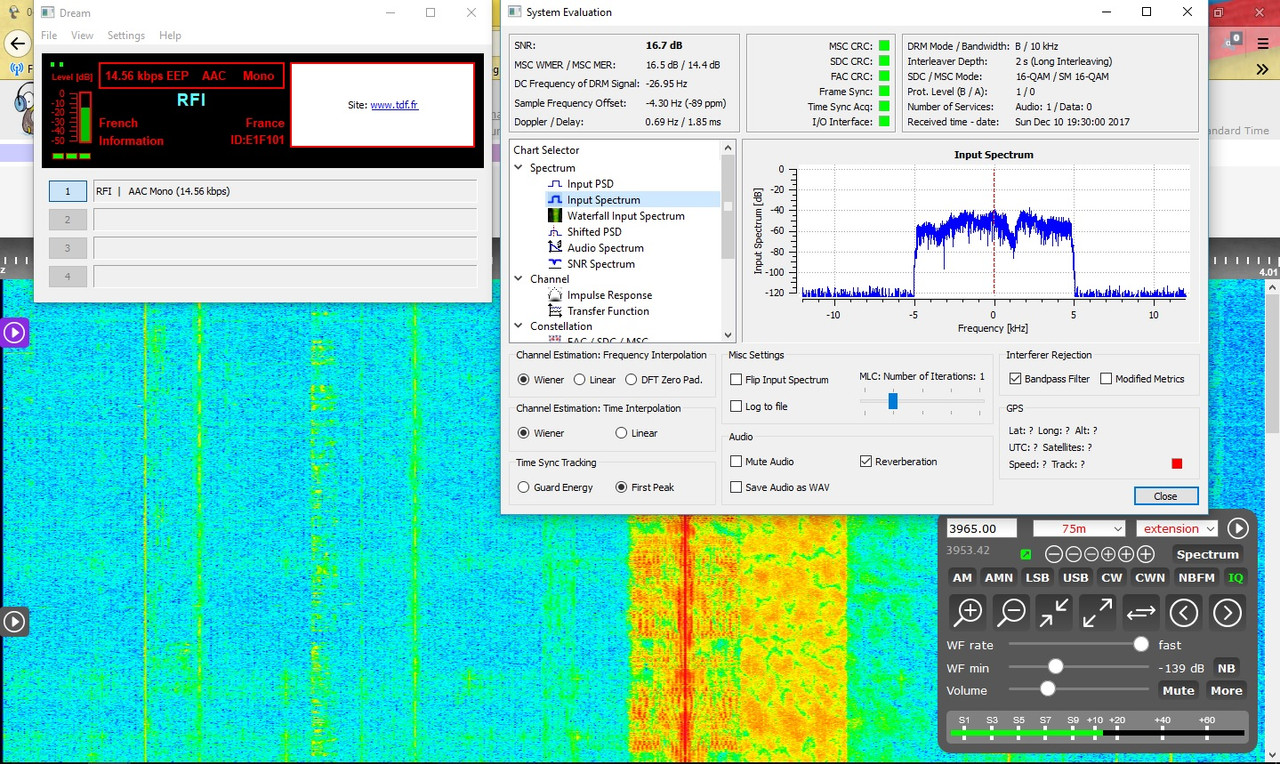Click the inward arrows max-zoom-in icon
The image size is (1280, 764).
tap(1054, 611)
